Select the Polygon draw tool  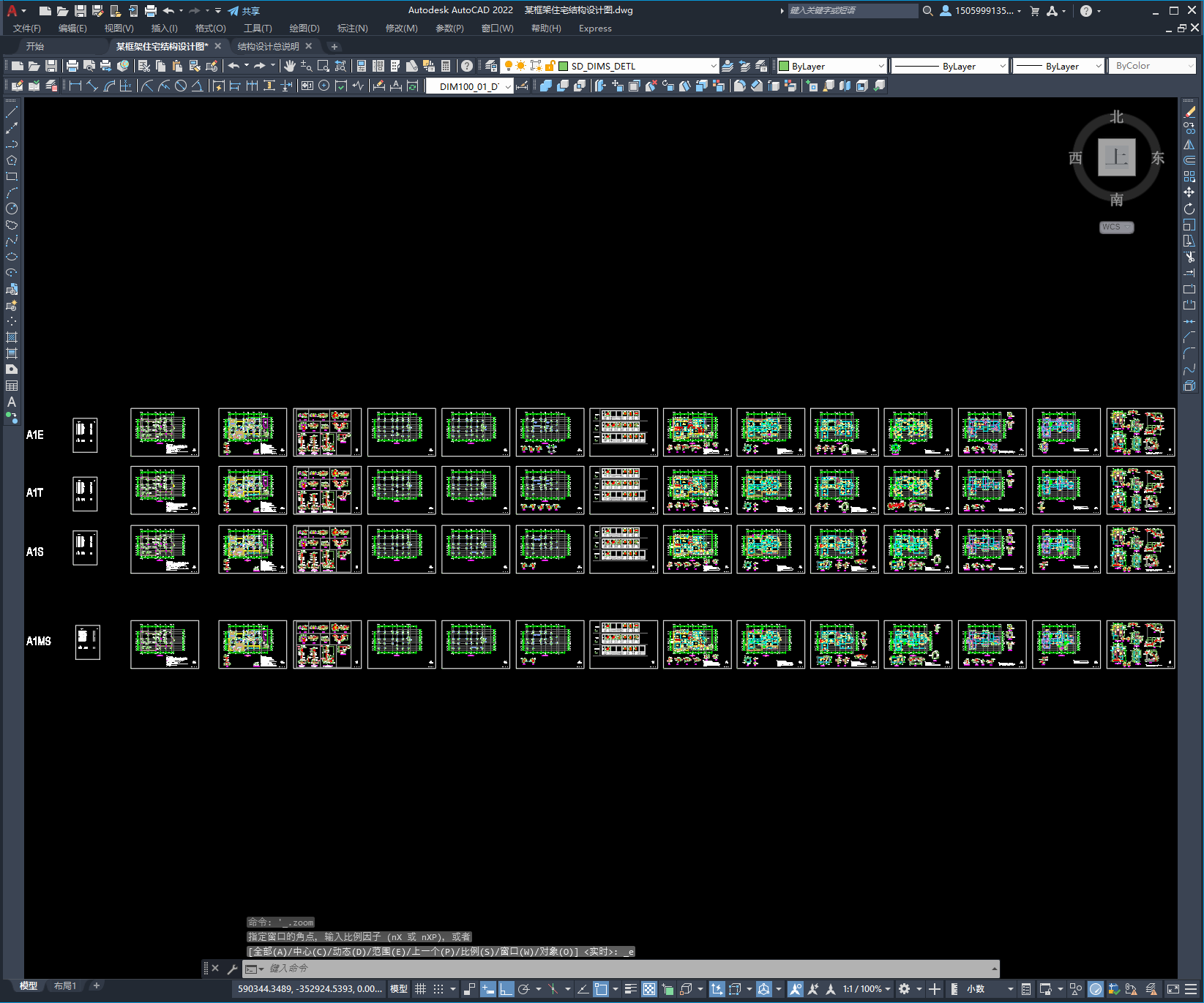click(12, 160)
